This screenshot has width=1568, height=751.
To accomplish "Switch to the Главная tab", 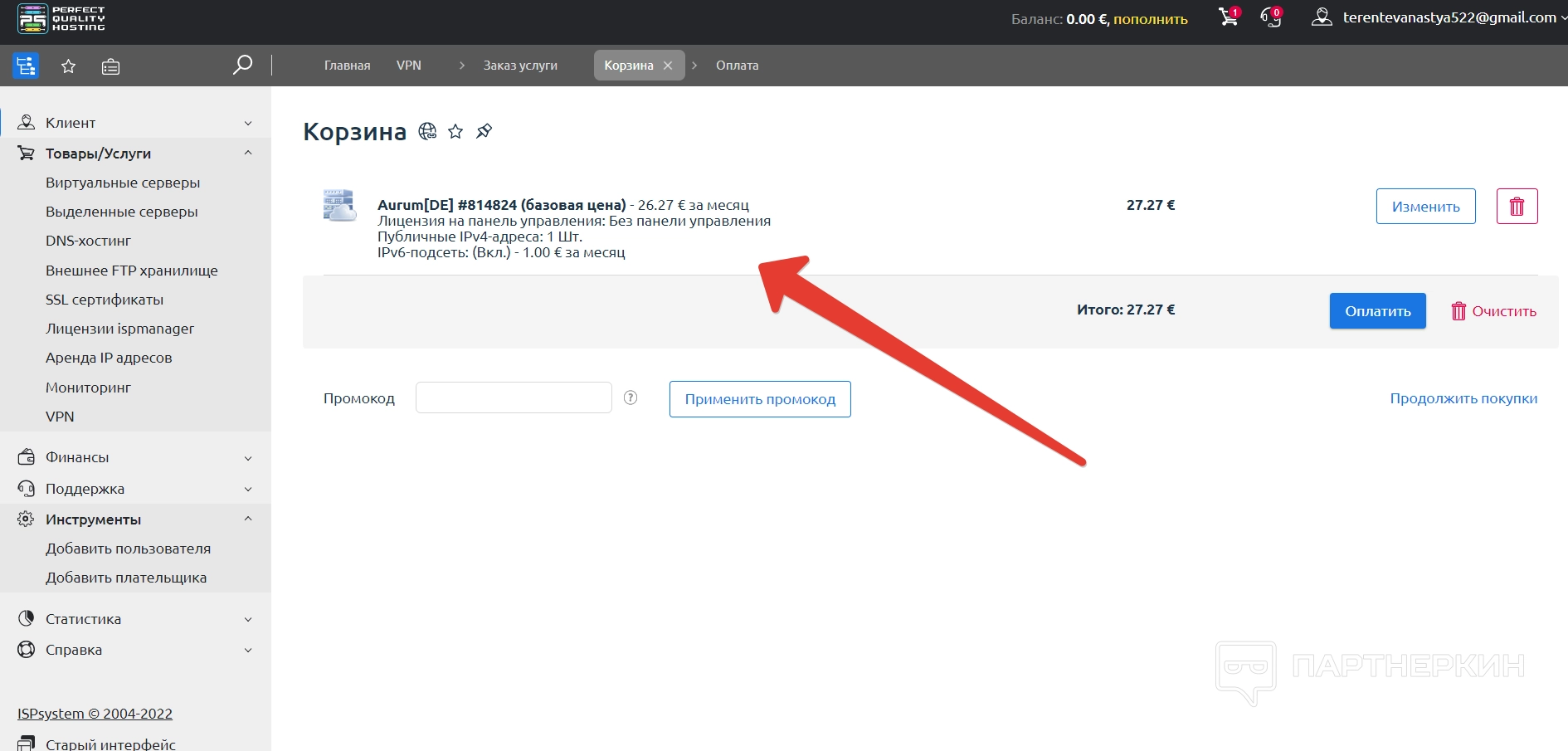I will tap(348, 66).
